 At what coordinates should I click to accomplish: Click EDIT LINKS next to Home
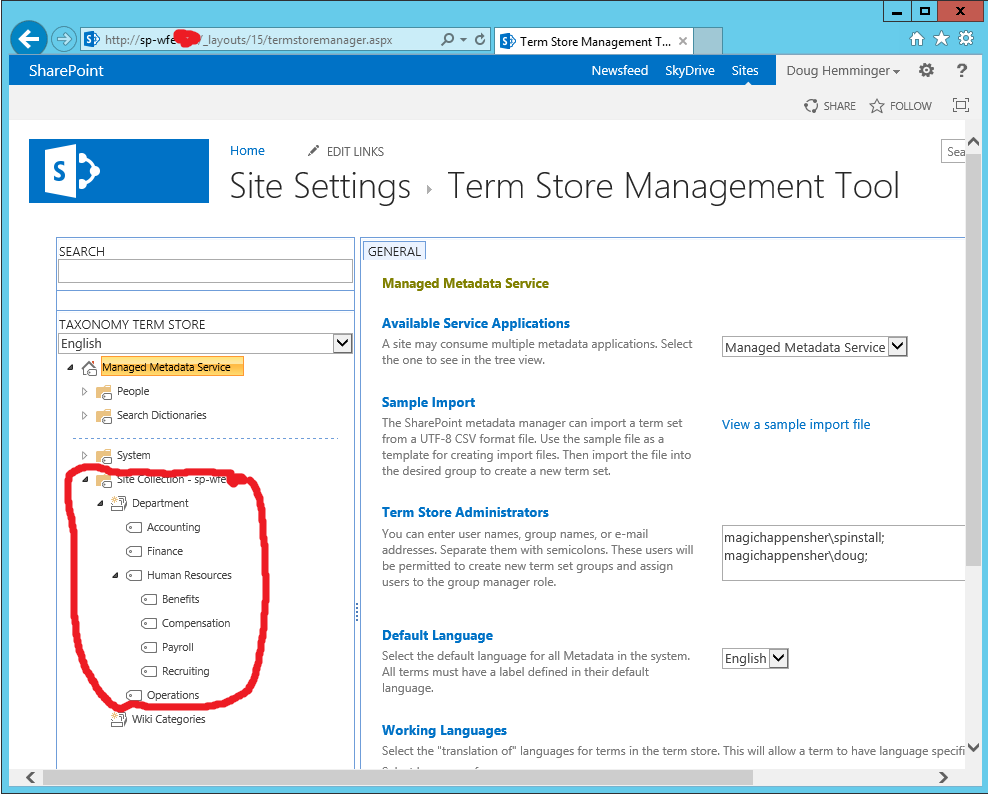point(354,151)
